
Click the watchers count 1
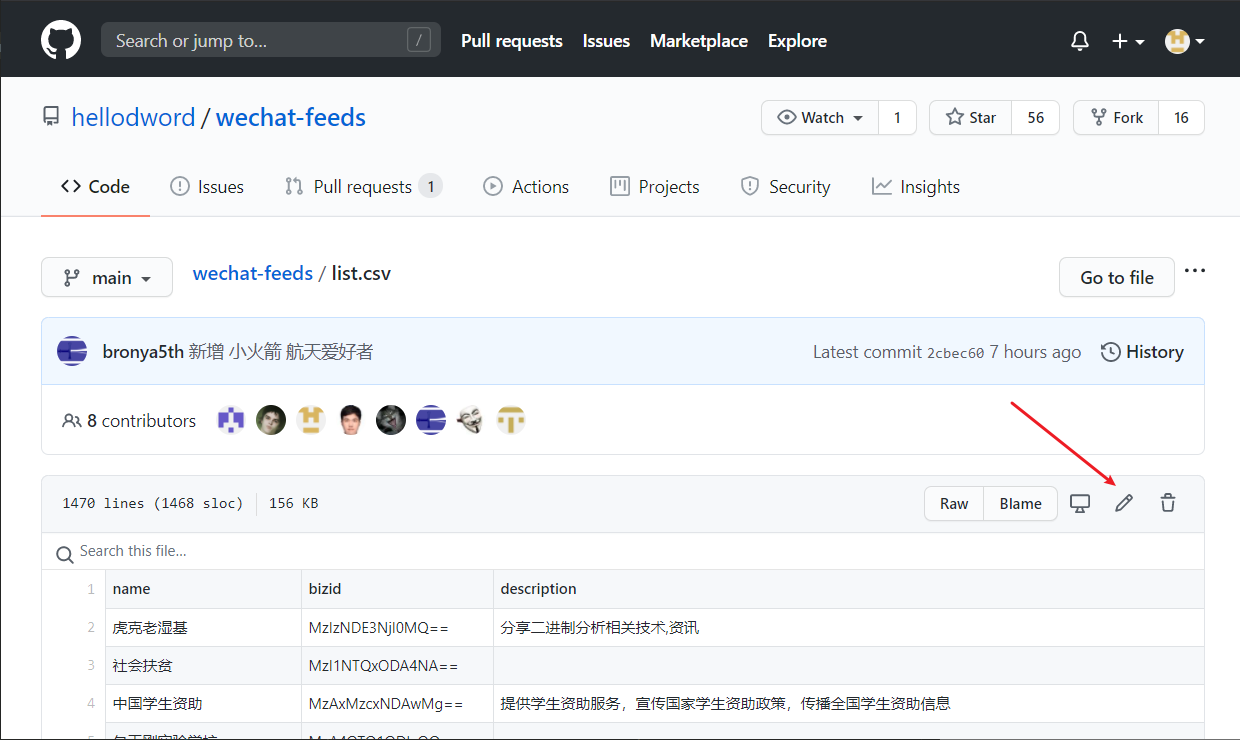tap(897, 118)
